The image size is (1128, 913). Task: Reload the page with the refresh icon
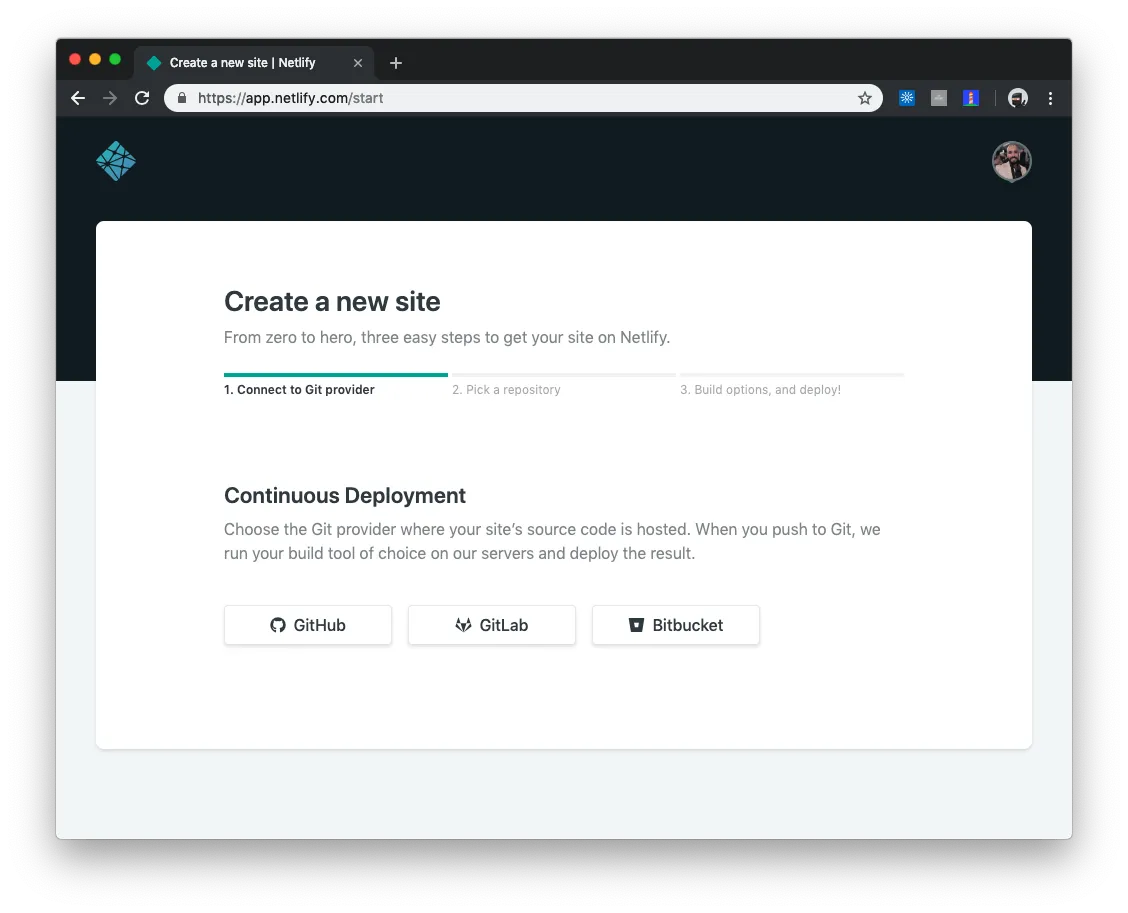(x=142, y=98)
